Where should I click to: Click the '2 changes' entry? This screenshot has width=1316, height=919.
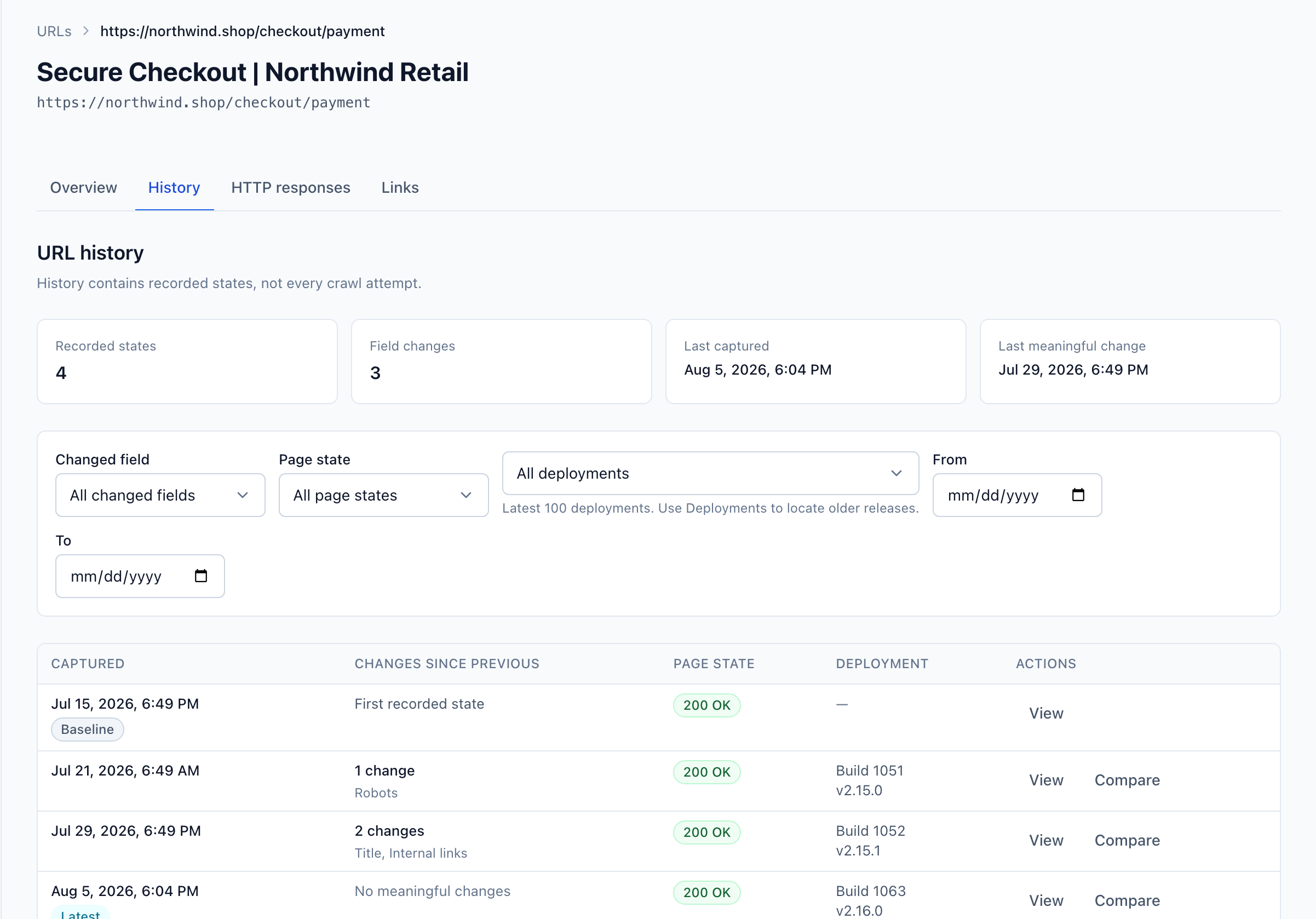click(389, 830)
